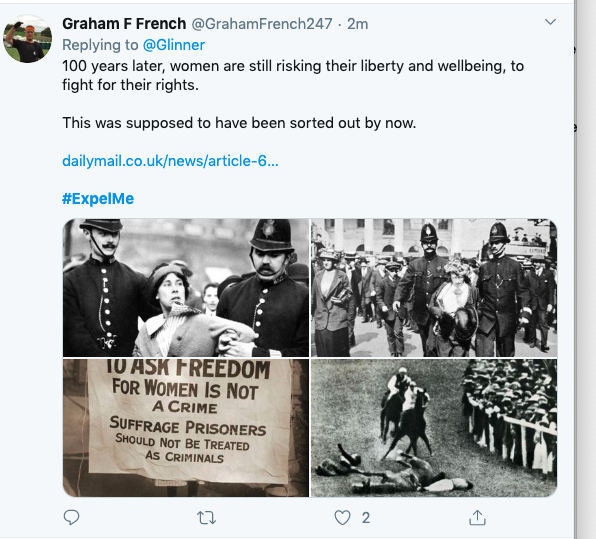The image size is (596, 539).
Task: Like the tweet with the heart icon
Action: pos(342,518)
